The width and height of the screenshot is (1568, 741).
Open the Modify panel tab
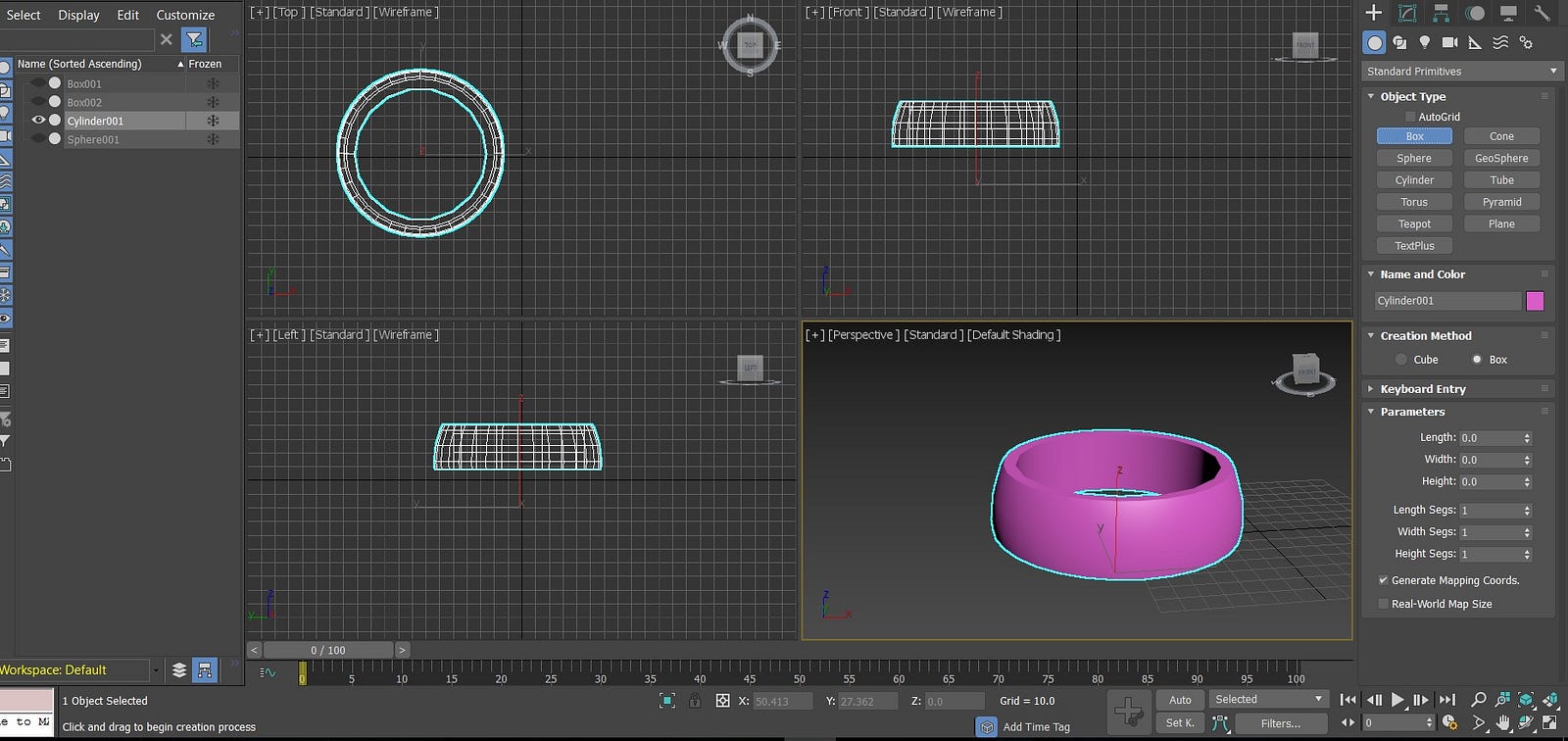tap(1407, 13)
